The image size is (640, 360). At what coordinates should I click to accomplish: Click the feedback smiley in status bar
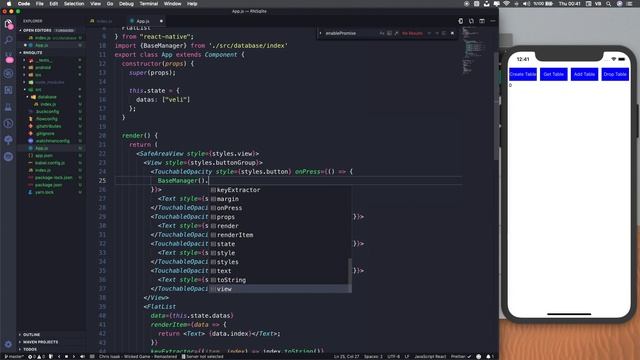(479, 357)
